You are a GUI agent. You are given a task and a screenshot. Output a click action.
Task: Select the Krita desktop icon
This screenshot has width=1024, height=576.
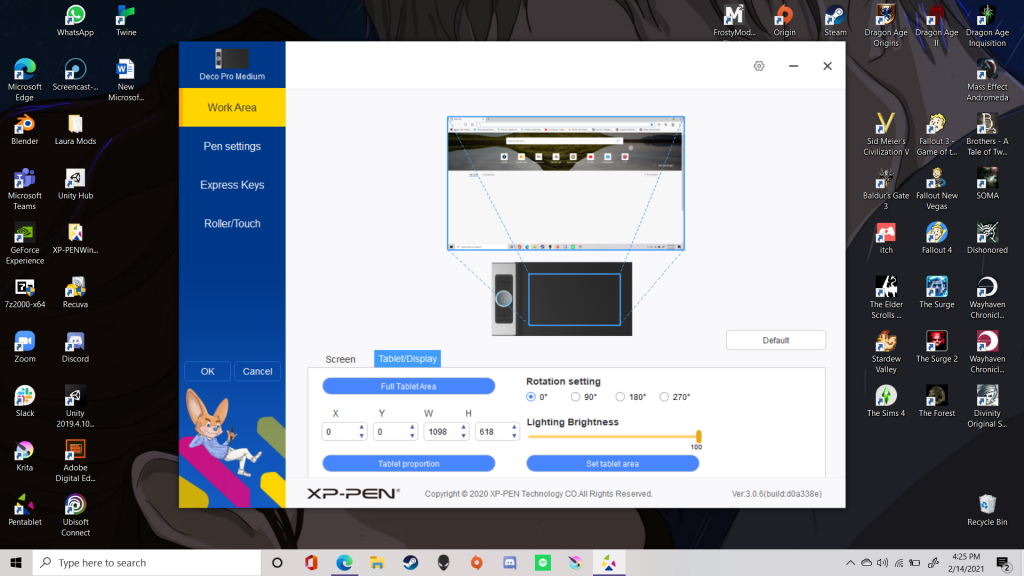coord(25,455)
